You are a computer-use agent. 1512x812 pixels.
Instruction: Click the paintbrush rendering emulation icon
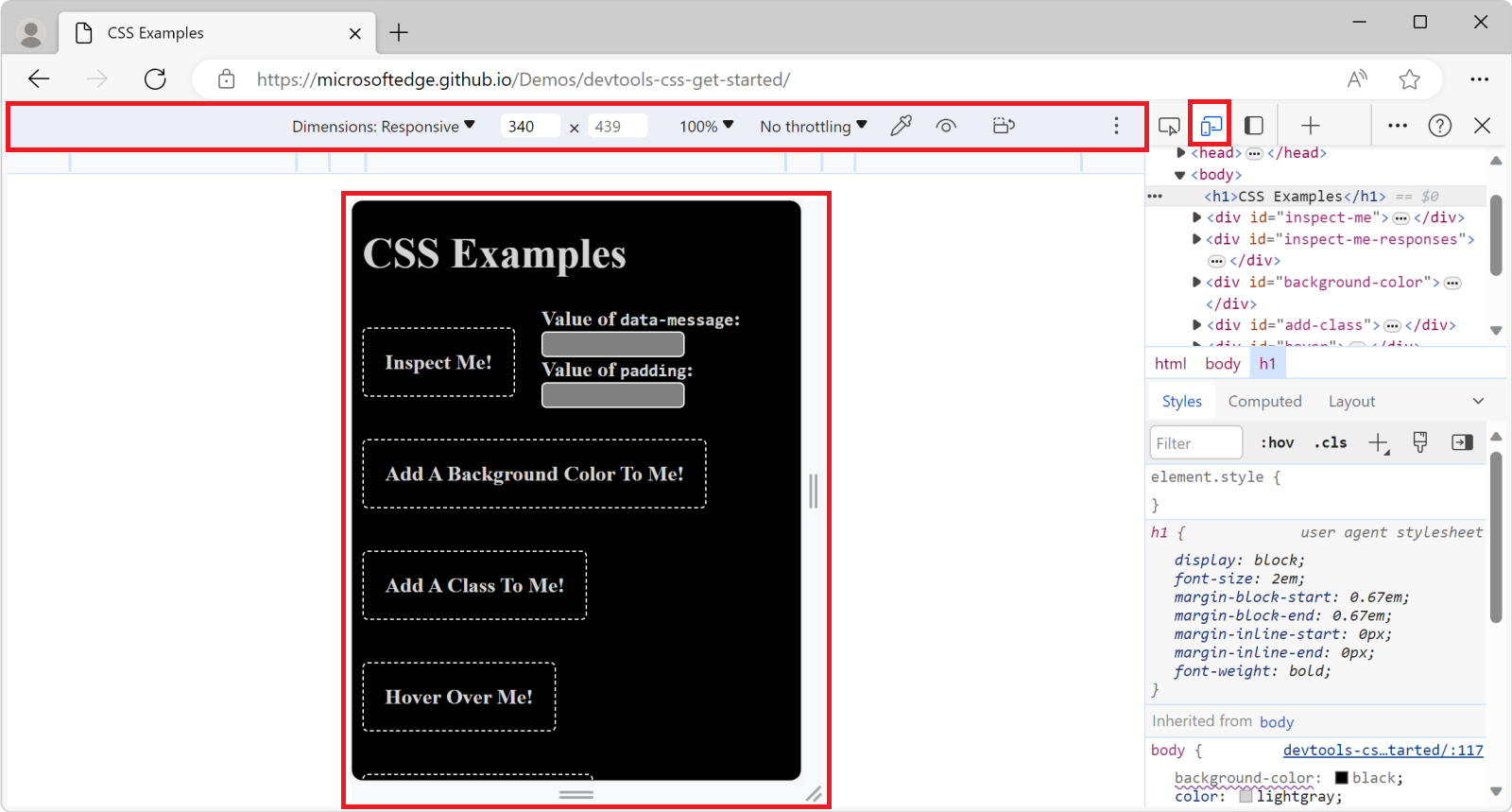point(1419,442)
